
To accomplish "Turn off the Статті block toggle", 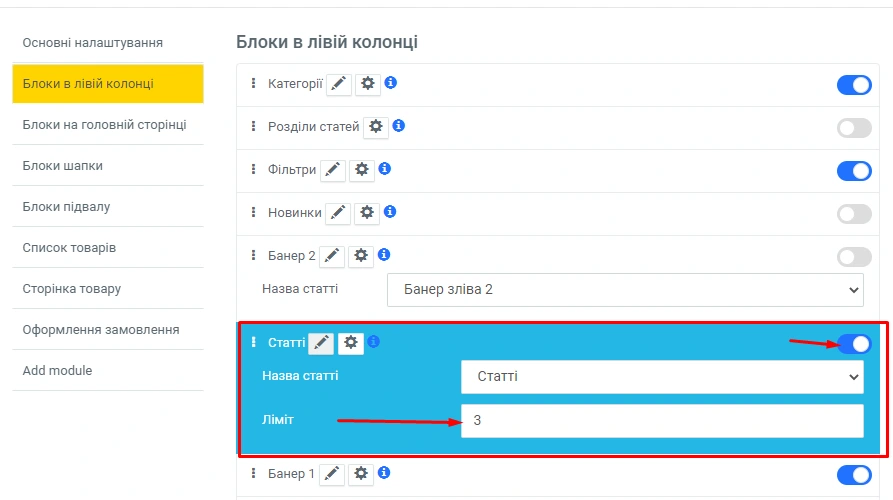I will 854,344.
